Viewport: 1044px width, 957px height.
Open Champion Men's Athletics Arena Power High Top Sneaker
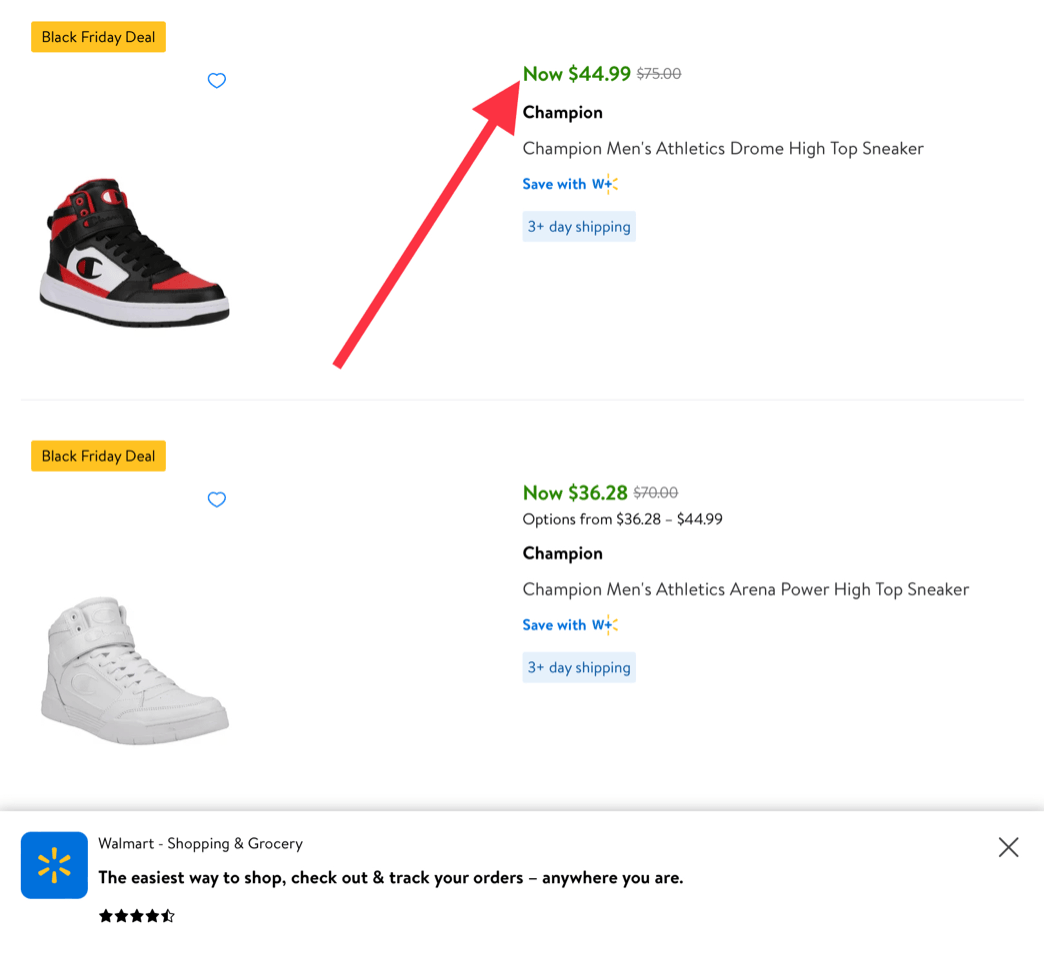click(746, 589)
